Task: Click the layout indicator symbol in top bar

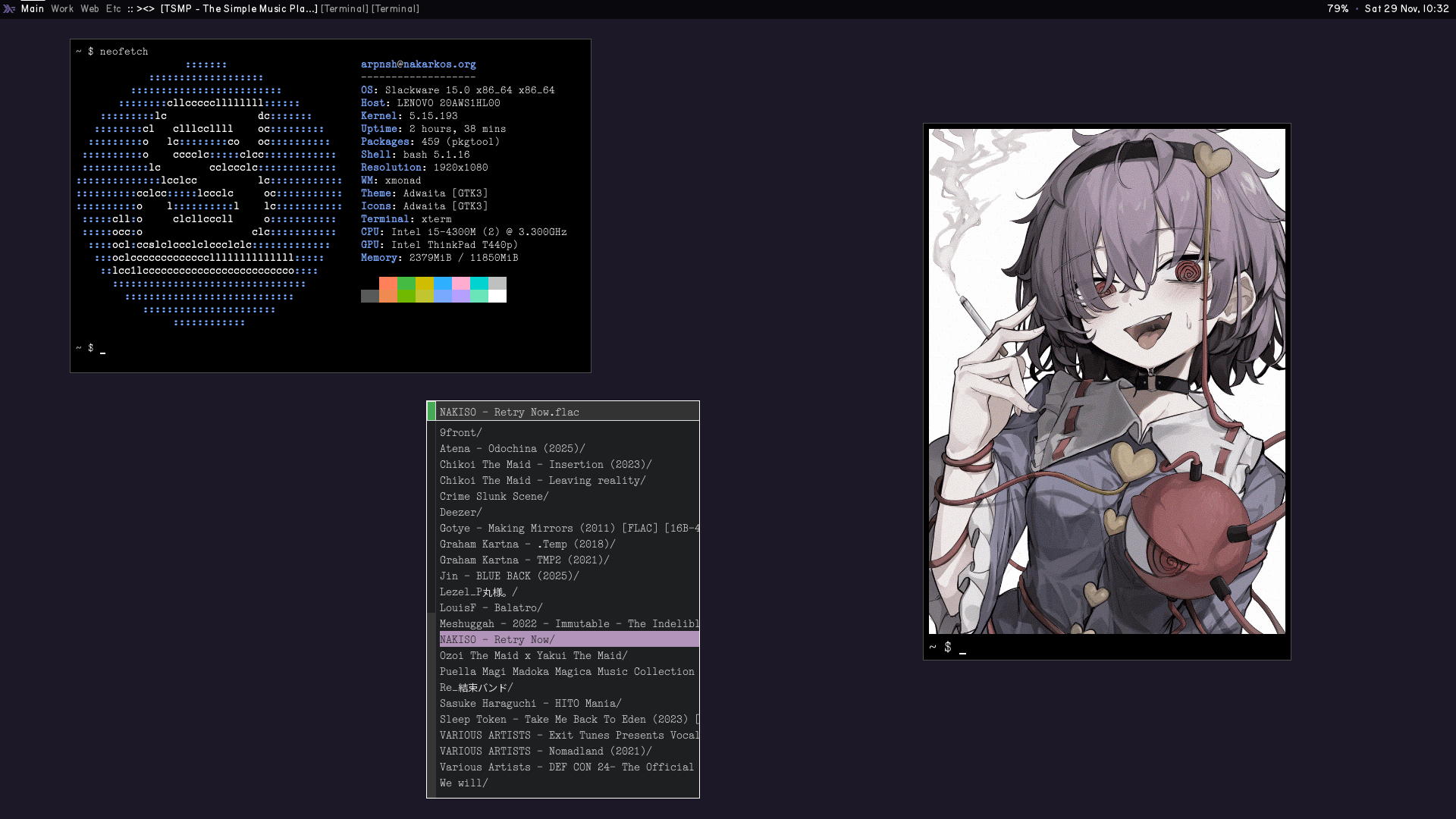Action: pos(146,9)
